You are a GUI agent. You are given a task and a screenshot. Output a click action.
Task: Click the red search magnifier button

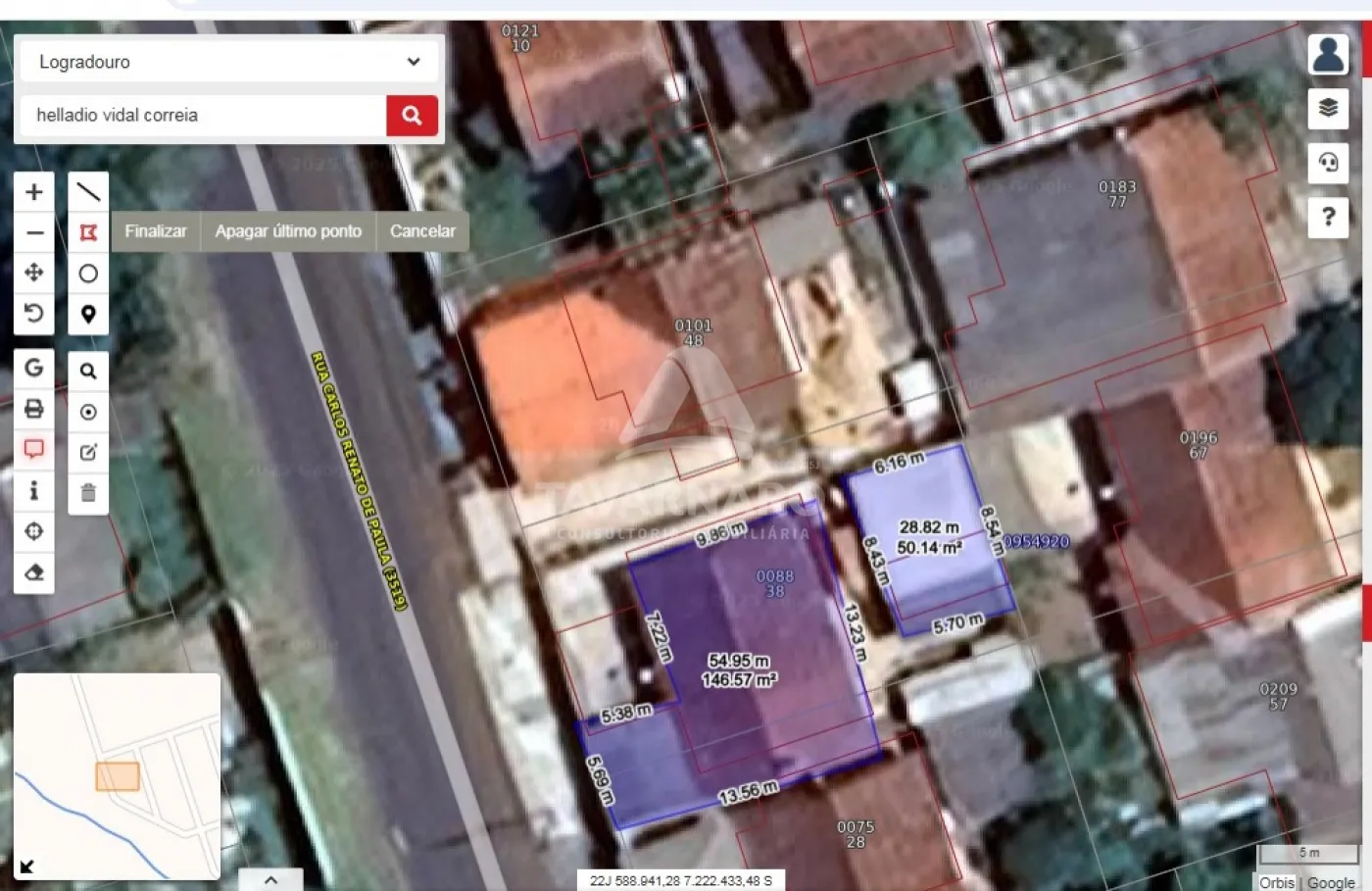click(412, 116)
